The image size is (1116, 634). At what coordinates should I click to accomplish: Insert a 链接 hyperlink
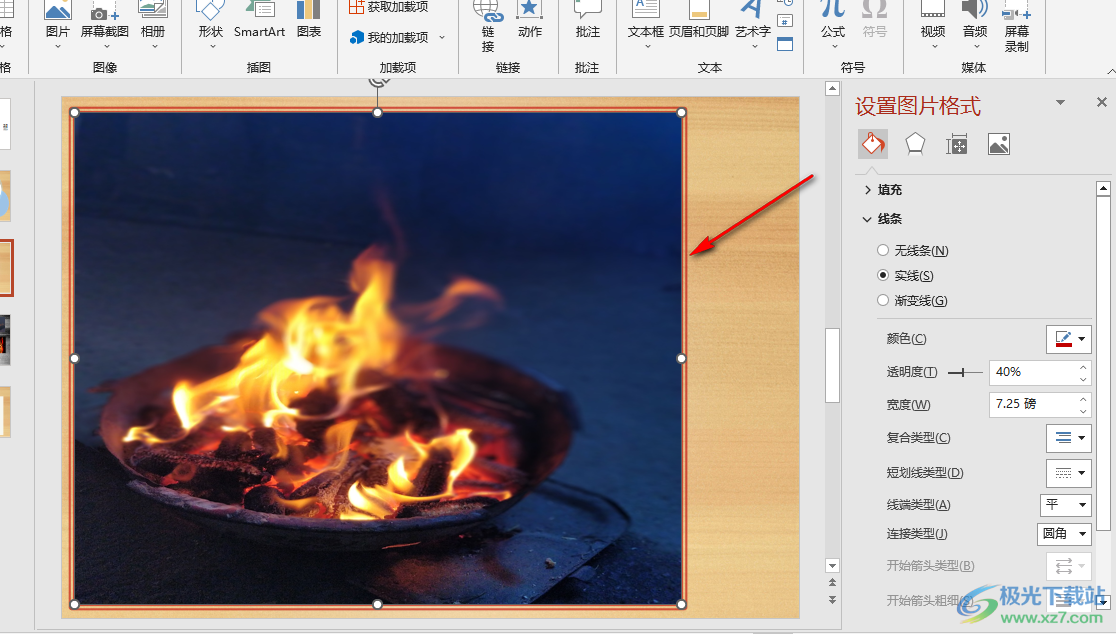488,26
